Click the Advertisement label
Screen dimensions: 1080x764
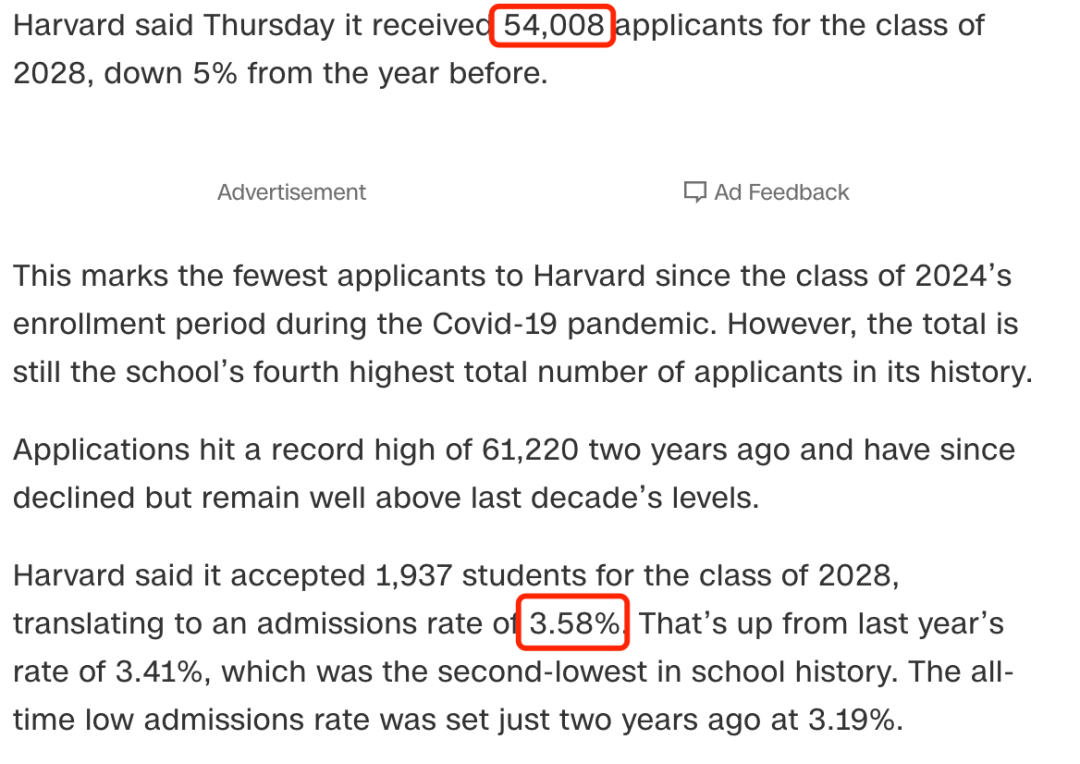(291, 192)
